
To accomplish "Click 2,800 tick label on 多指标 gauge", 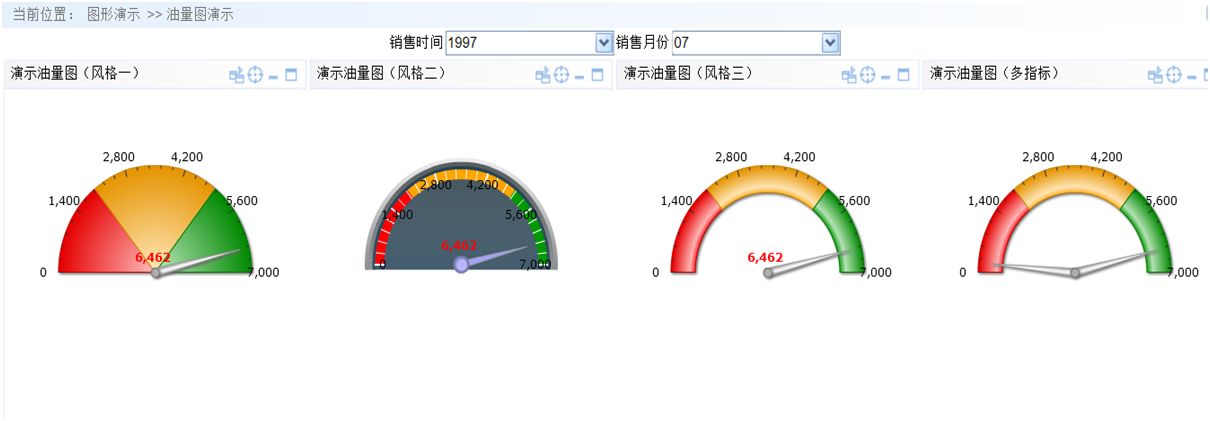I will click(1038, 157).
